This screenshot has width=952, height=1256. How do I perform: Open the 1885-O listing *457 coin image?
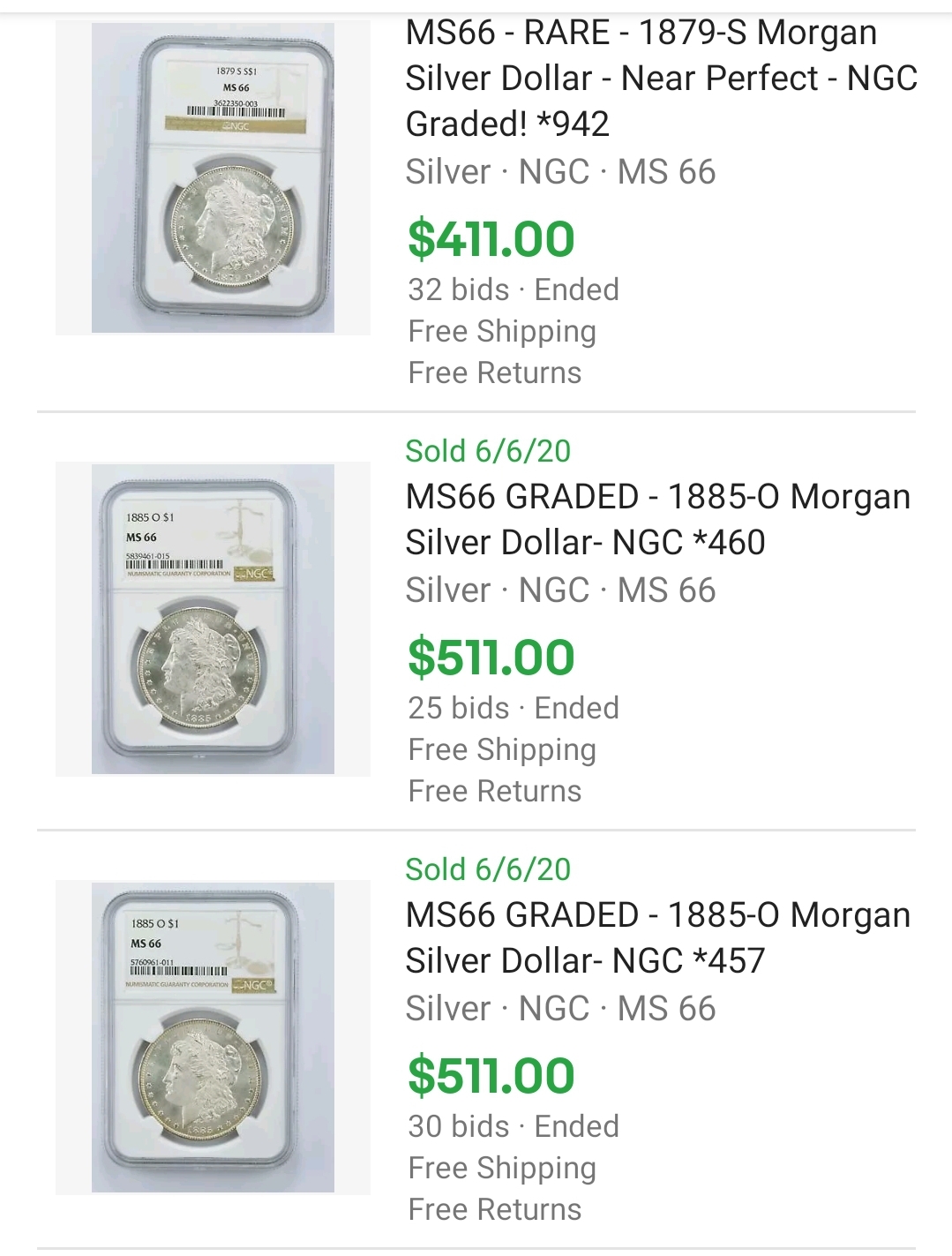[213, 1037]
